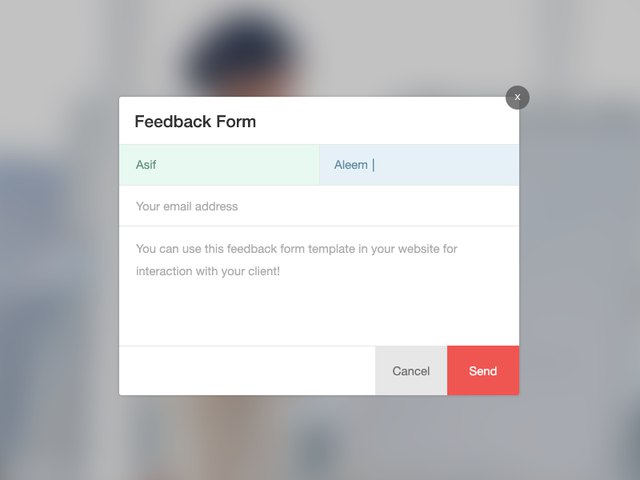Click the empty footer area beside Cancel
This screenshot has height=480, width=640.
click(x=245, y=371)
